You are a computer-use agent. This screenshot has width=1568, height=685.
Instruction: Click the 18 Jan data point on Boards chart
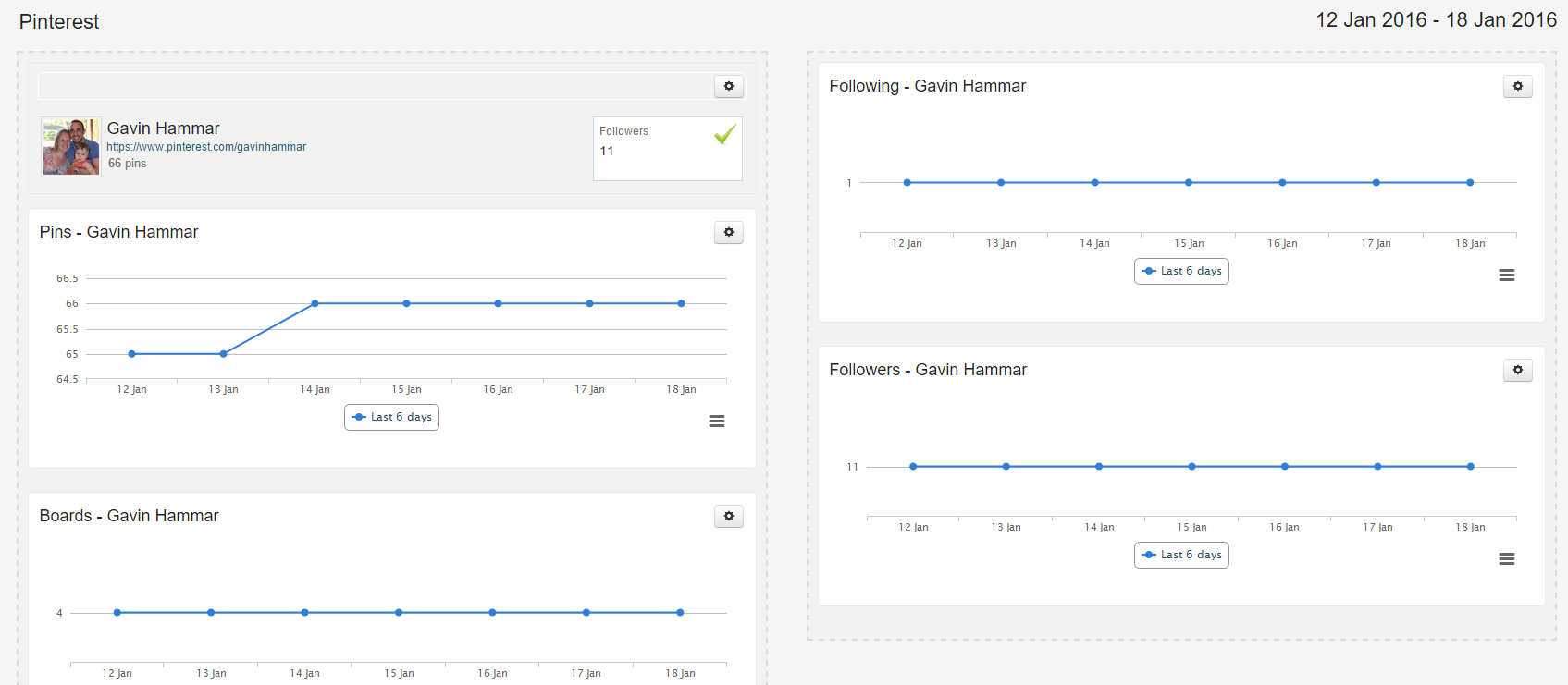coord(680,613)
